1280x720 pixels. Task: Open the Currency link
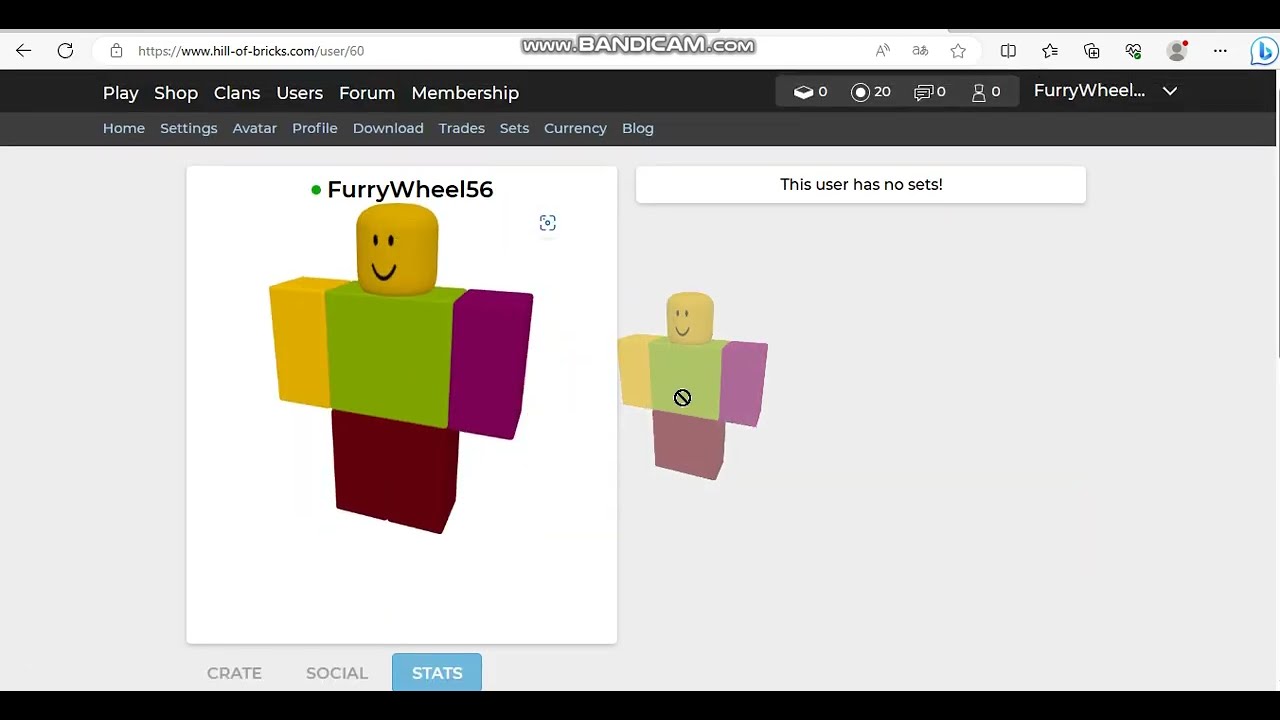click(575, 128)
